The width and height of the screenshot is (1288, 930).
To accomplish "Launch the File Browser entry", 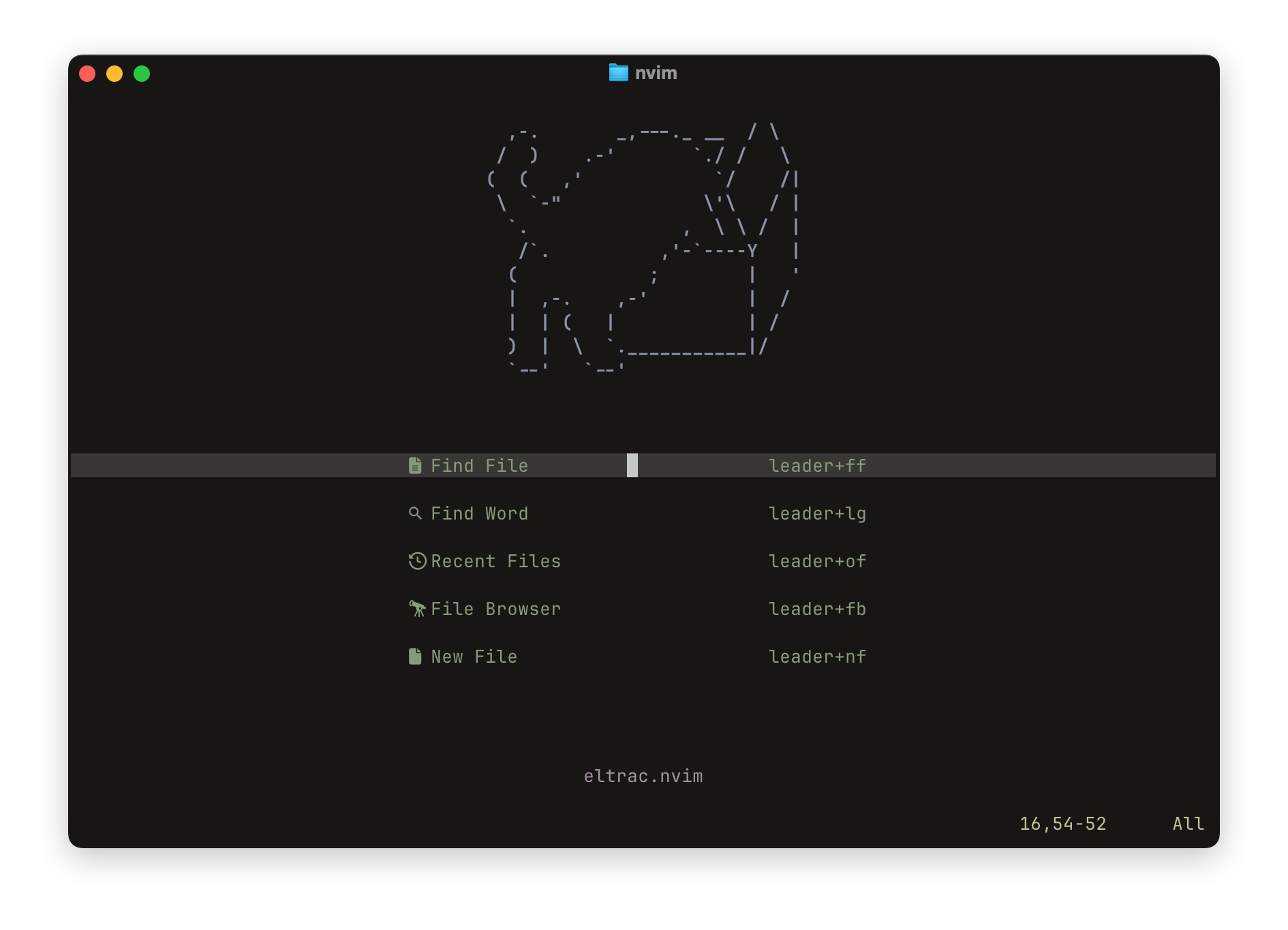I will point(495,609).
